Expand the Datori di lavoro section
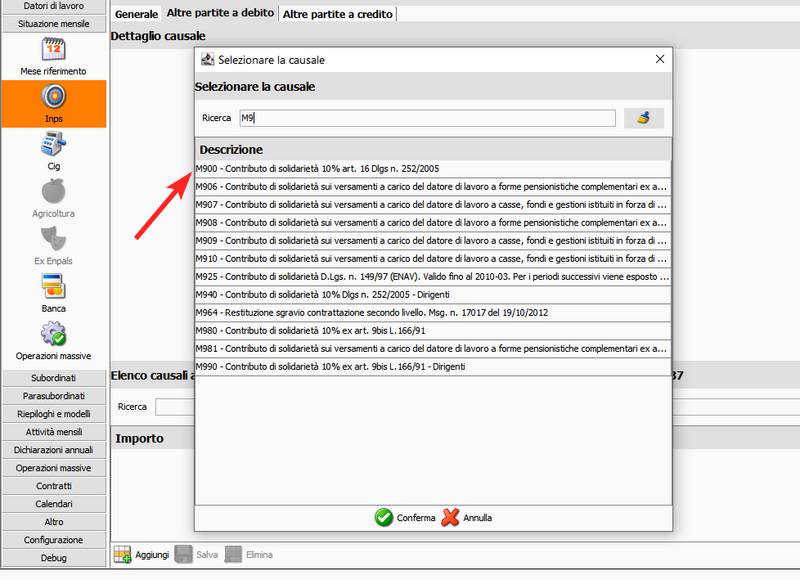The image size is (800, 580). tap(53, 6)
